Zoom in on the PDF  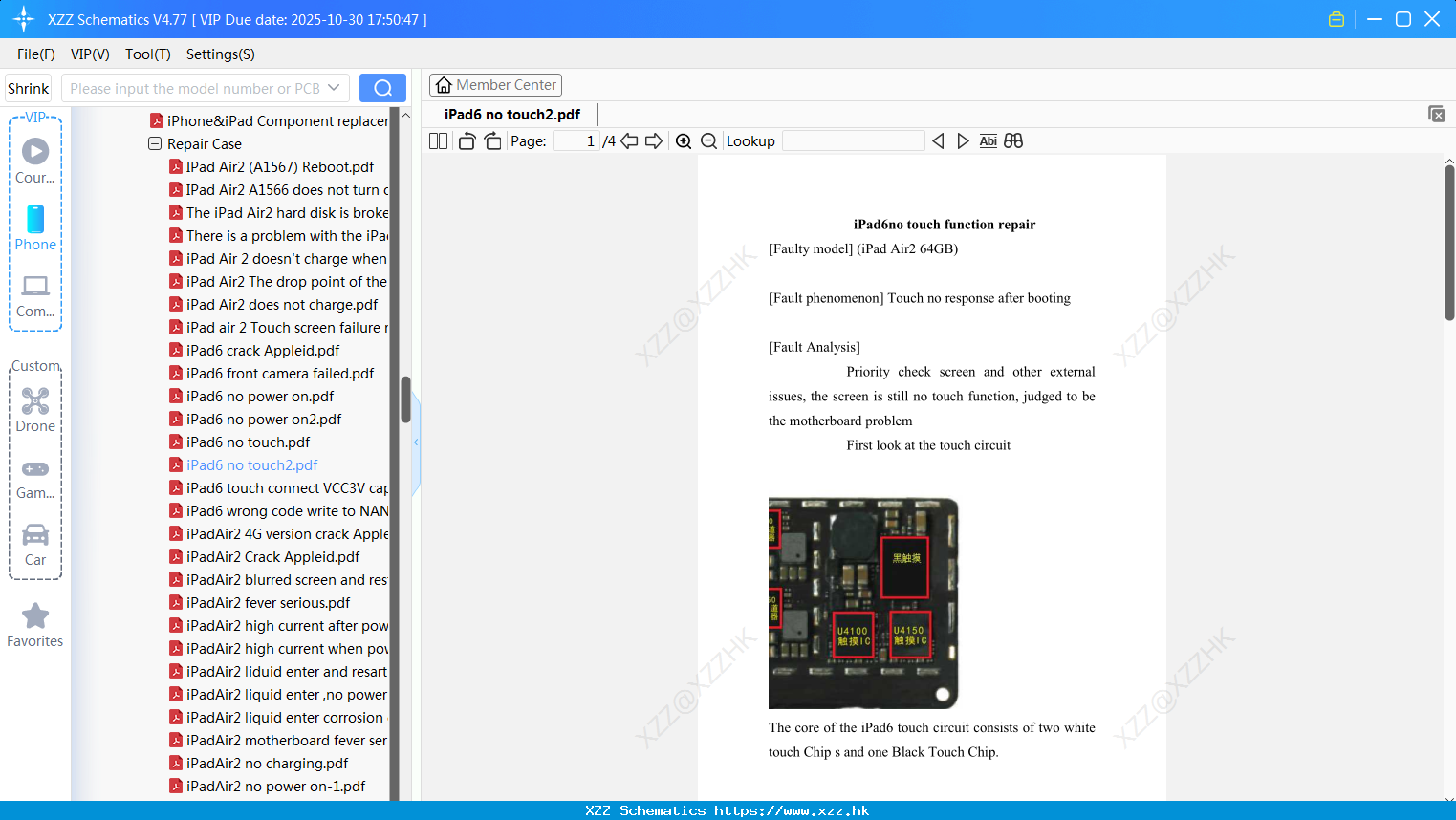684,141
